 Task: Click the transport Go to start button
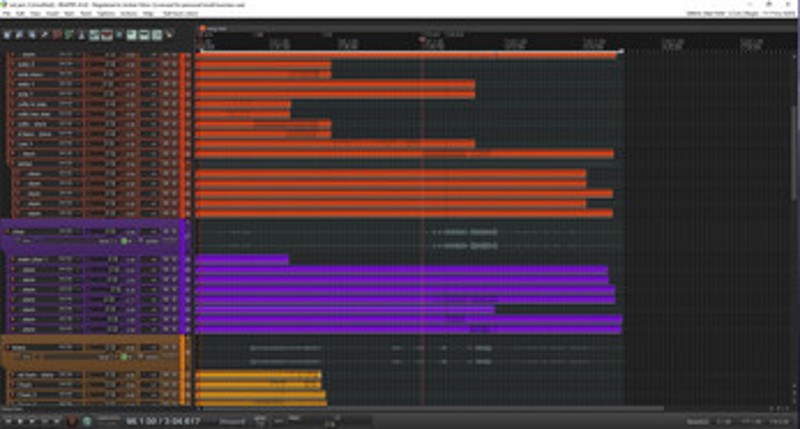pos(8,421)
